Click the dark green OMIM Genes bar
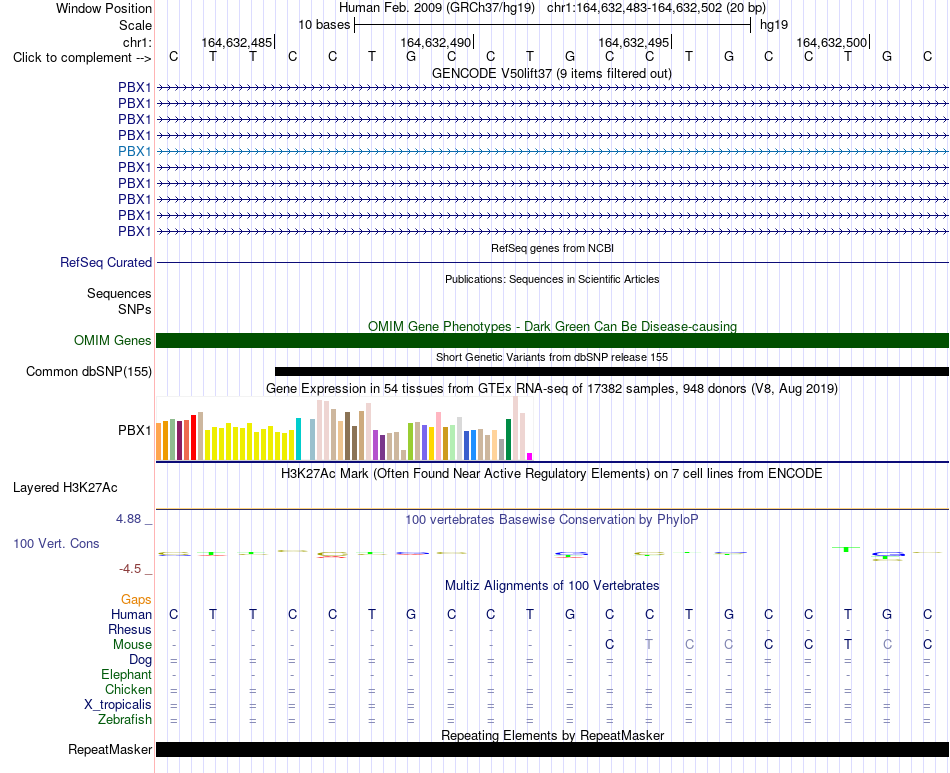Image resolution: width=950 pixels, height=773 pixels. coord(552,340)
